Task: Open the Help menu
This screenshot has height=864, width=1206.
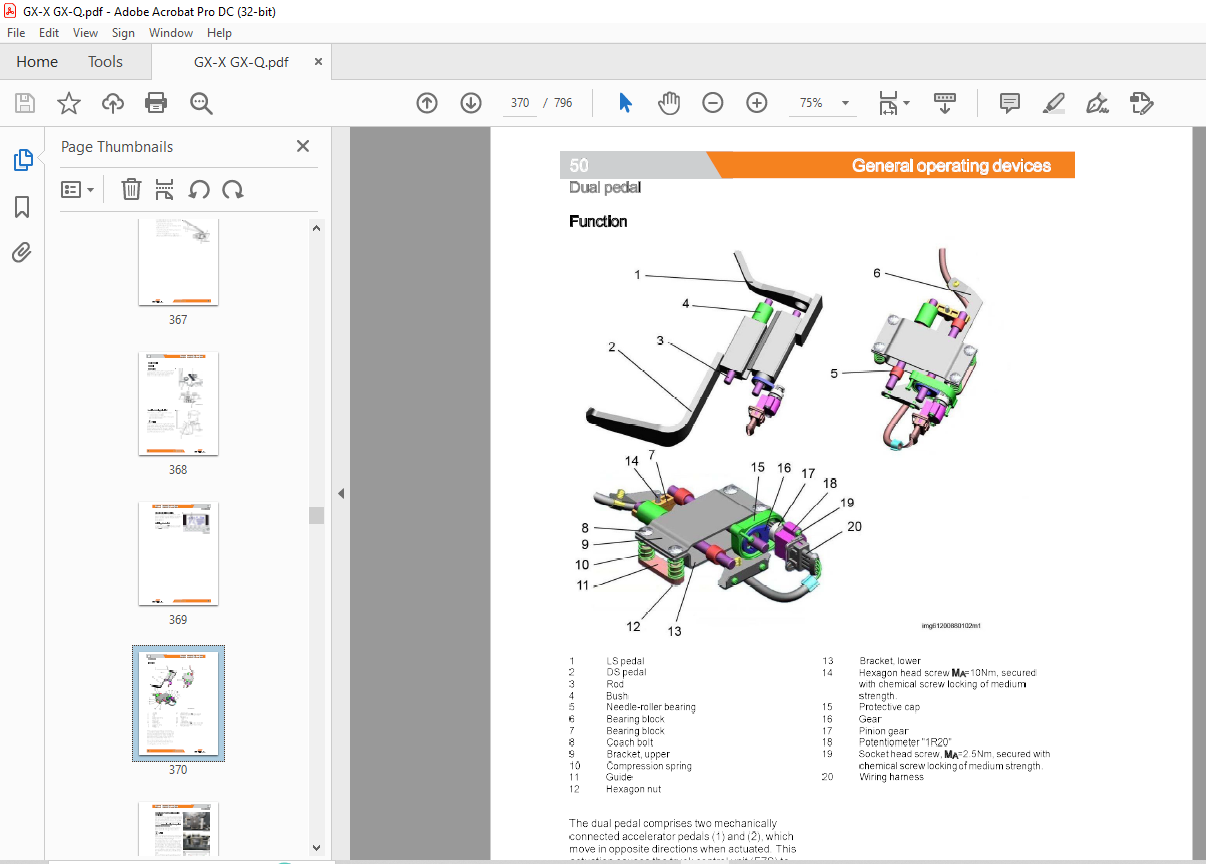Action: (x=219, y=32)
